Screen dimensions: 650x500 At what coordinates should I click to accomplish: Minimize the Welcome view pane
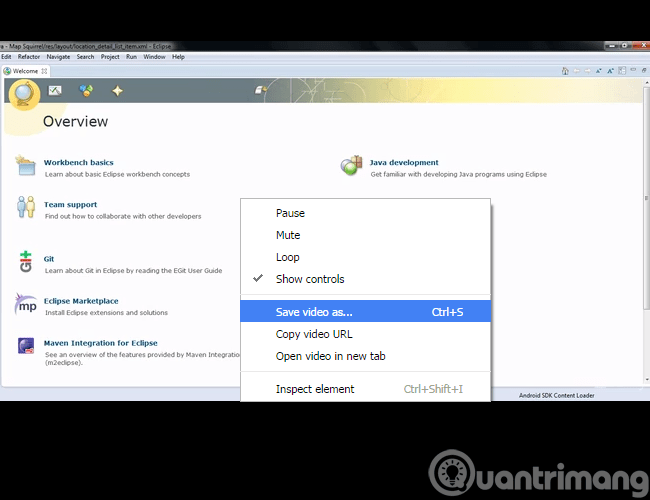[x=633, y=70]
